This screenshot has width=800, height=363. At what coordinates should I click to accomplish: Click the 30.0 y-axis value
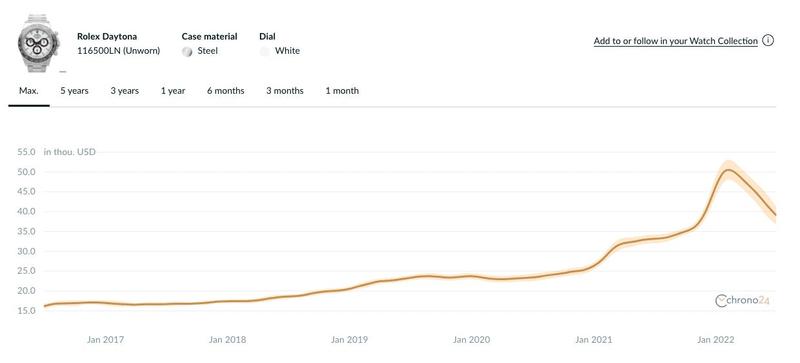[x=26, y=251]
